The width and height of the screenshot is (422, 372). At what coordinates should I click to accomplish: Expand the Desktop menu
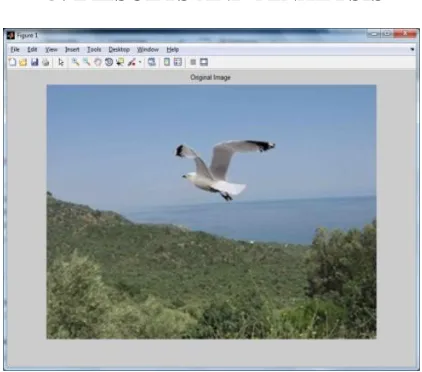point(119,50)
